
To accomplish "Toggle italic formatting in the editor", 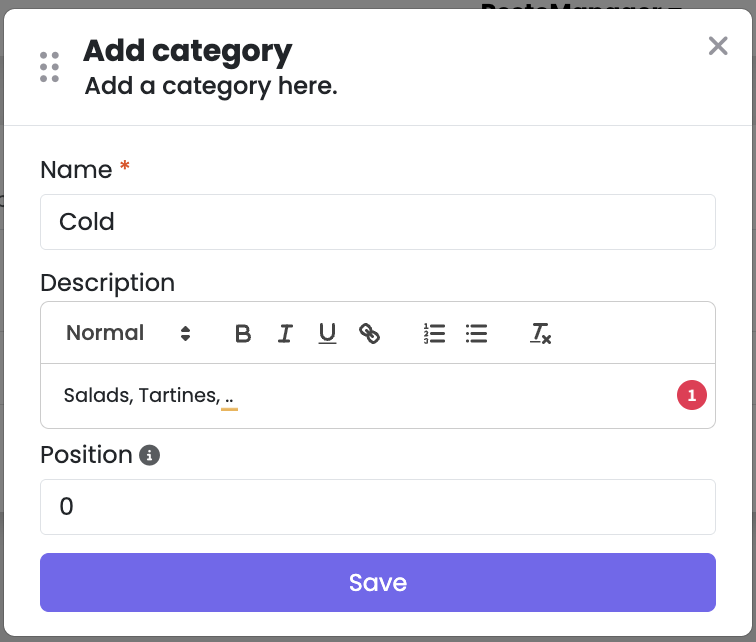I will coord(285,333).
